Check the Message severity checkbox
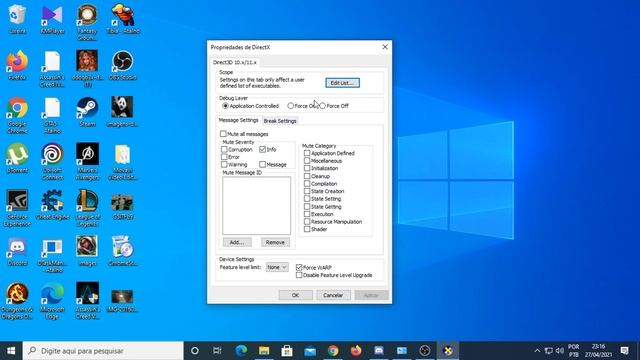This screenshot has height=360, width=640. point(262,164)
